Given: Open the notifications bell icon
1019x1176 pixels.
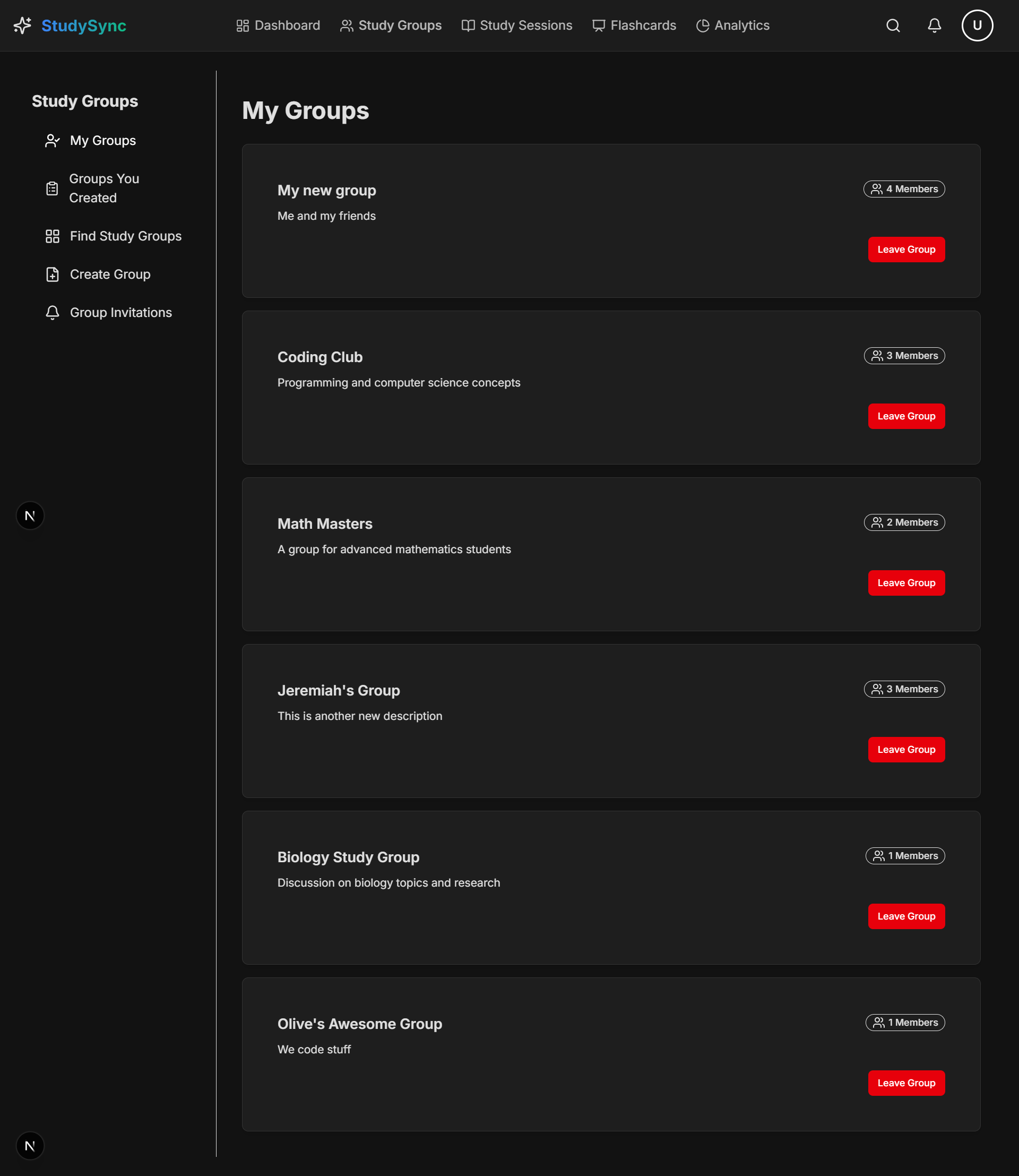Looking at the screenshot, I should (934, 25).
